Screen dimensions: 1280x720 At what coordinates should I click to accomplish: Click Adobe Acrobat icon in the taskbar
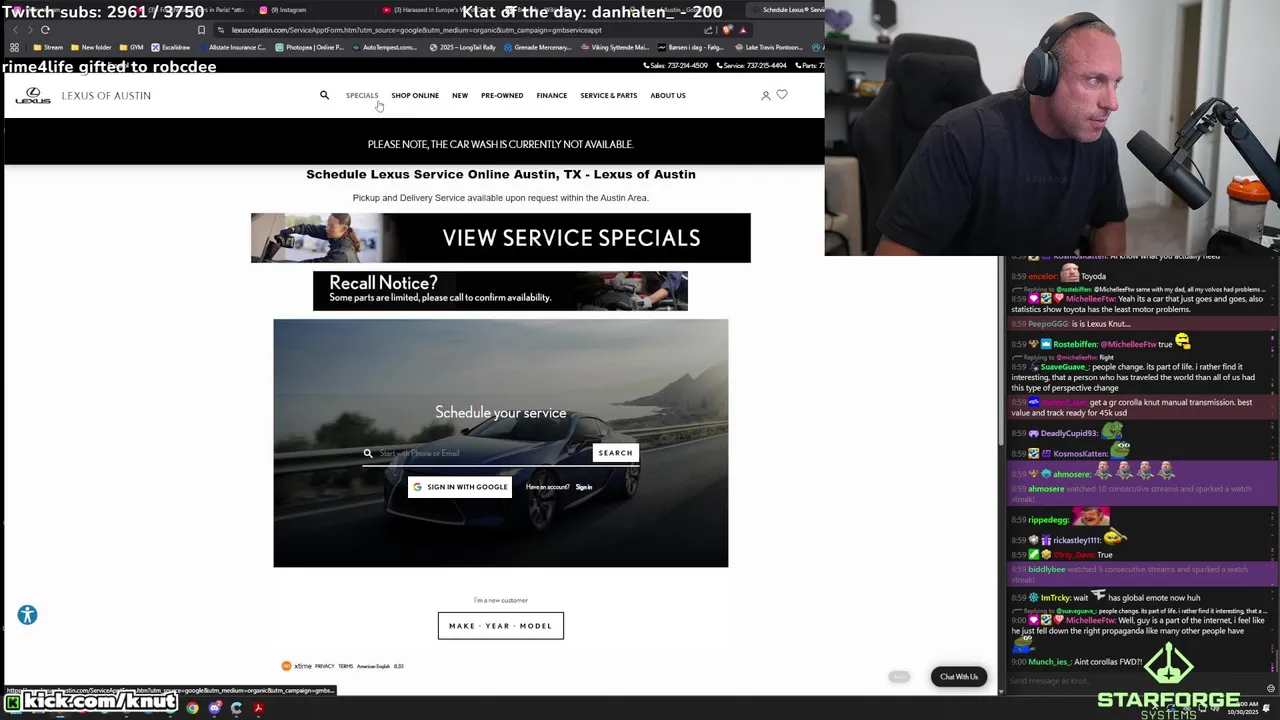coord(258,708)
